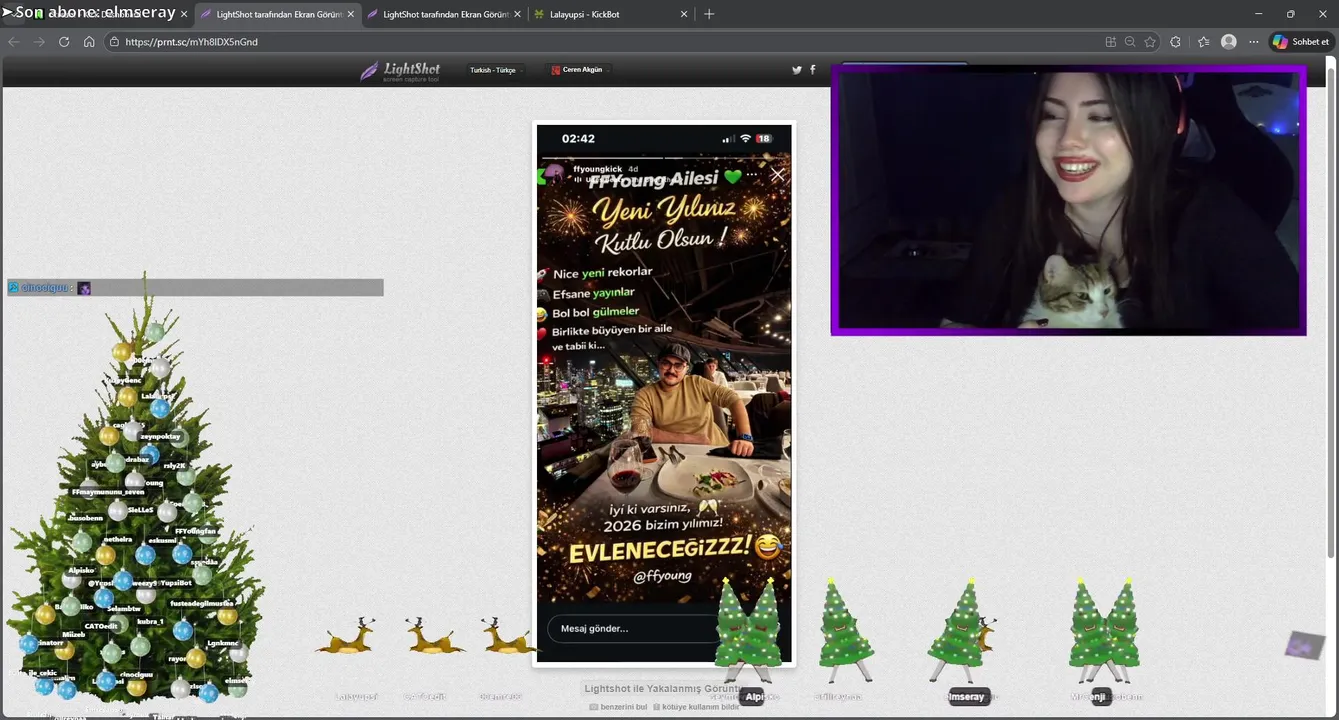
Task: Click the zoom magnifier icon in the address bar
Action: (1130, 42)
